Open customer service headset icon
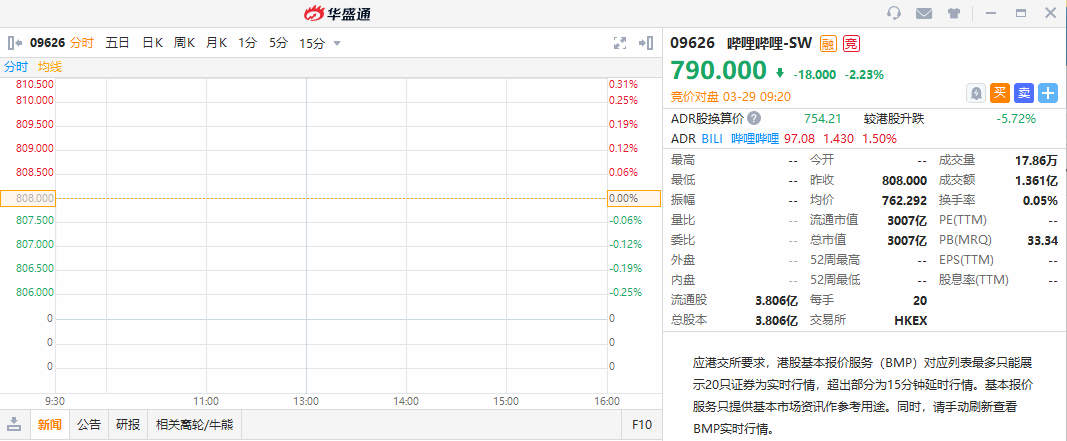The width and height of the screenshot is (1067, 441). [894, 13]
